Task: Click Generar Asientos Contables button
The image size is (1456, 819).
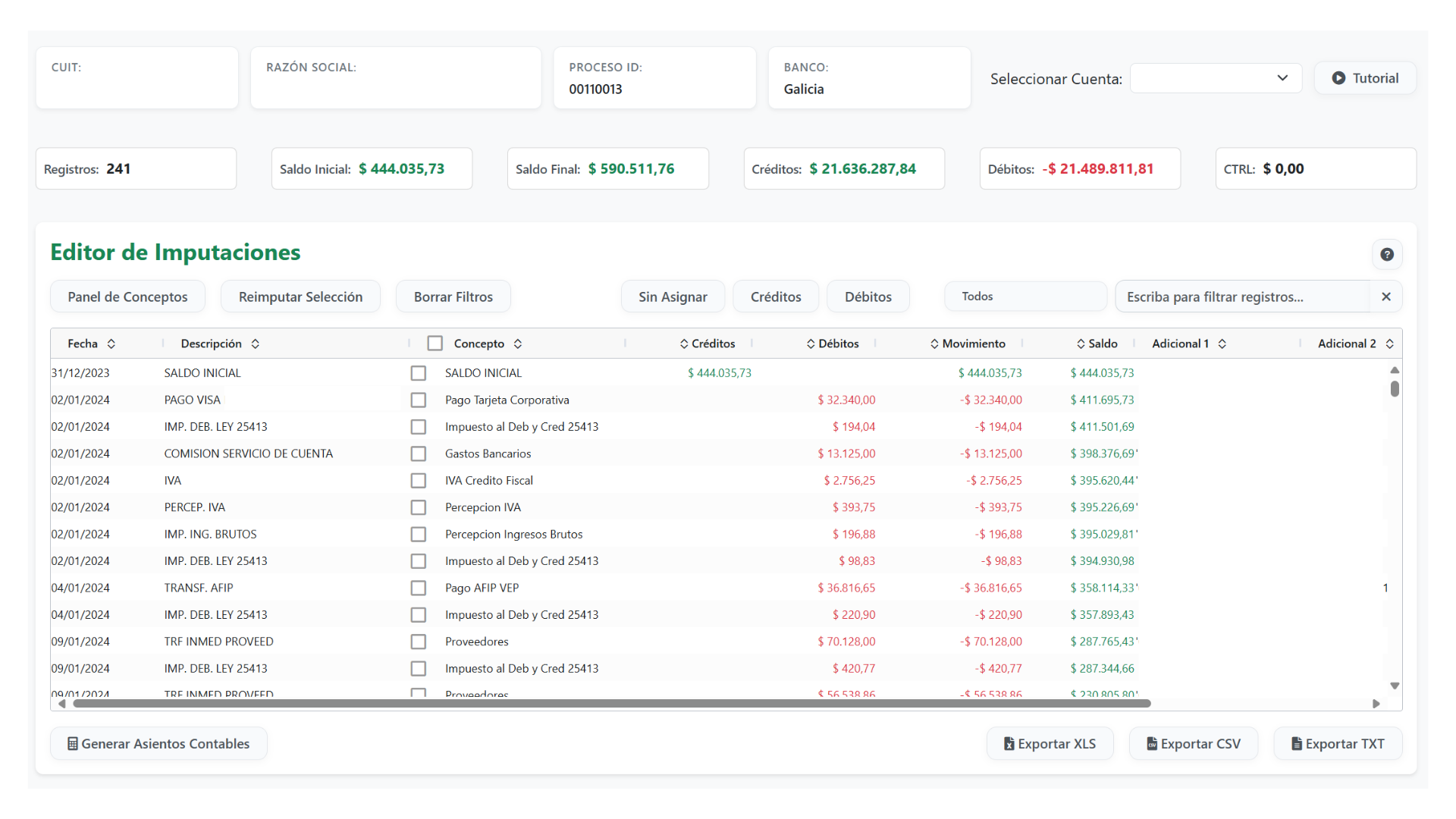Action: (158, 744)
